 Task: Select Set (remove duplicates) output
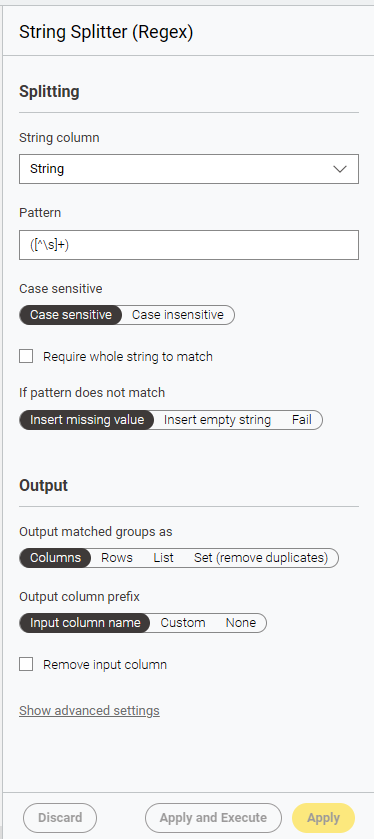[261, 558]
